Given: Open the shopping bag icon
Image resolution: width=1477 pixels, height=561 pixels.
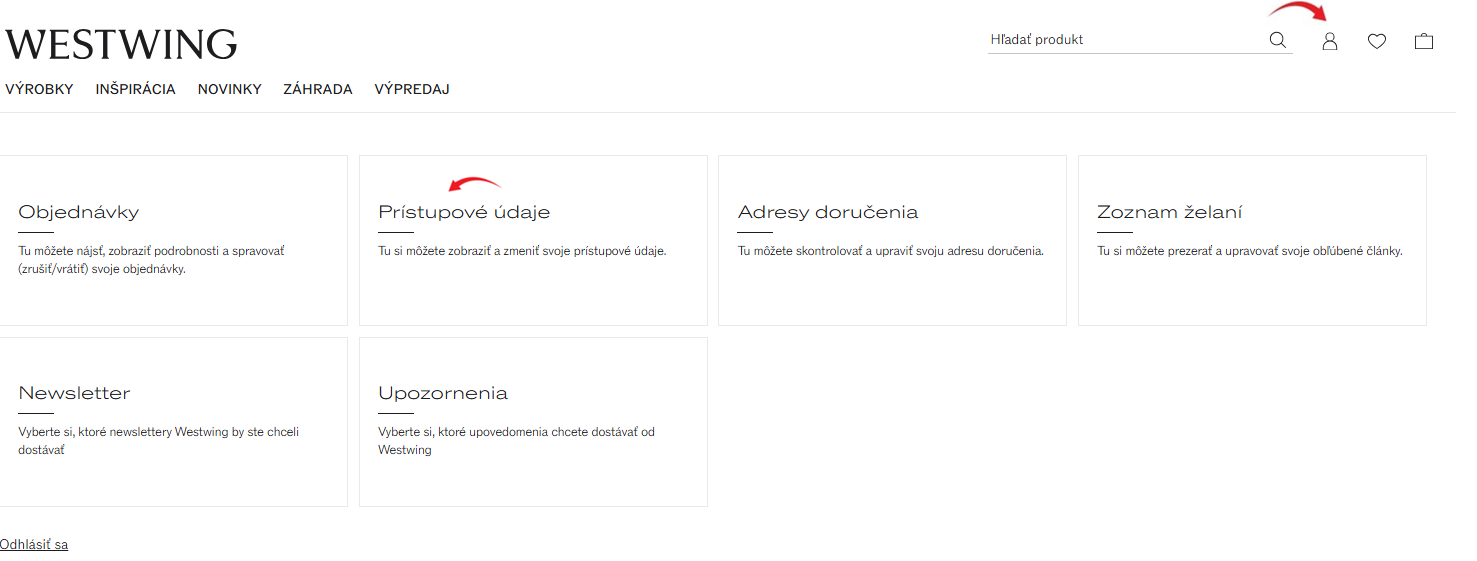Looking at the screenshot, I should pyautogui.click(x=1424, y=41).
